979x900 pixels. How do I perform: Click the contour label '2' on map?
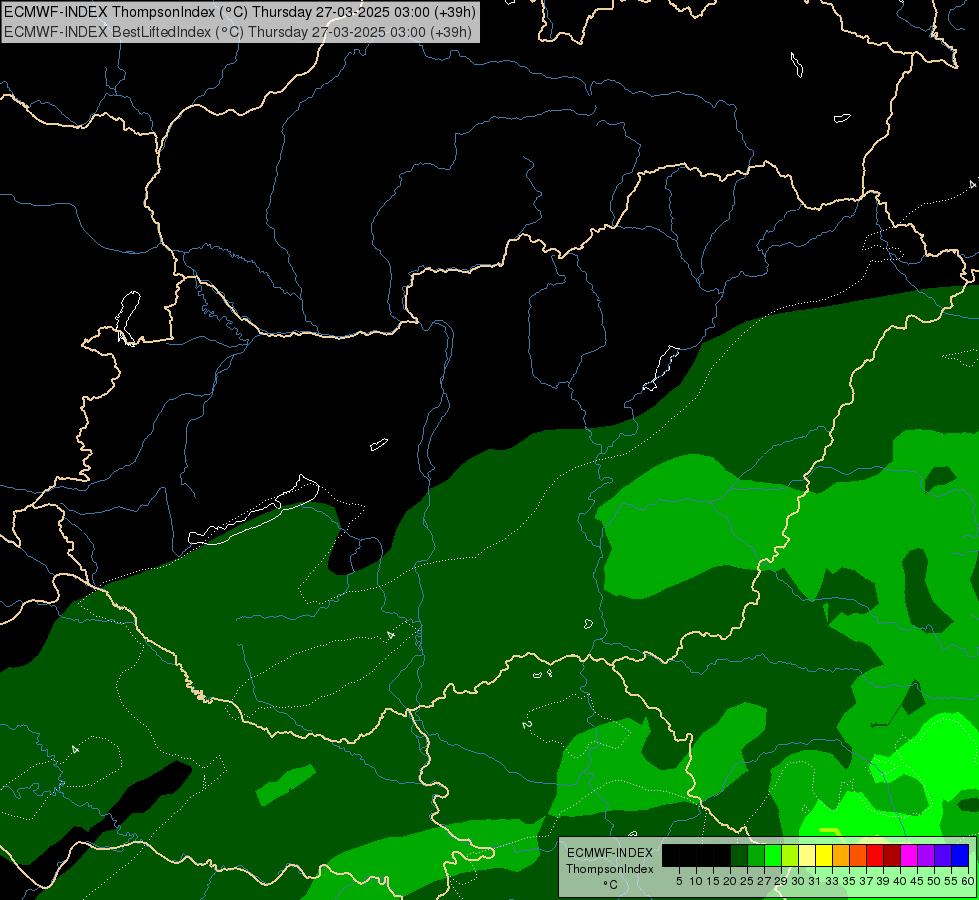click(x=526, y=724)
